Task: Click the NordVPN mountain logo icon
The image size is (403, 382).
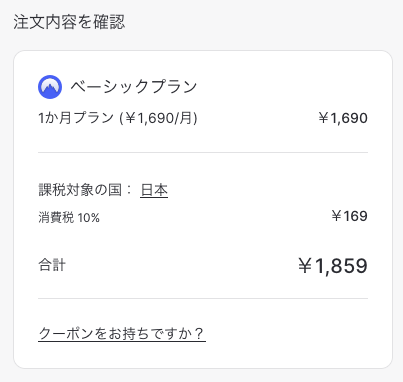Action: [x=50, y=87]
